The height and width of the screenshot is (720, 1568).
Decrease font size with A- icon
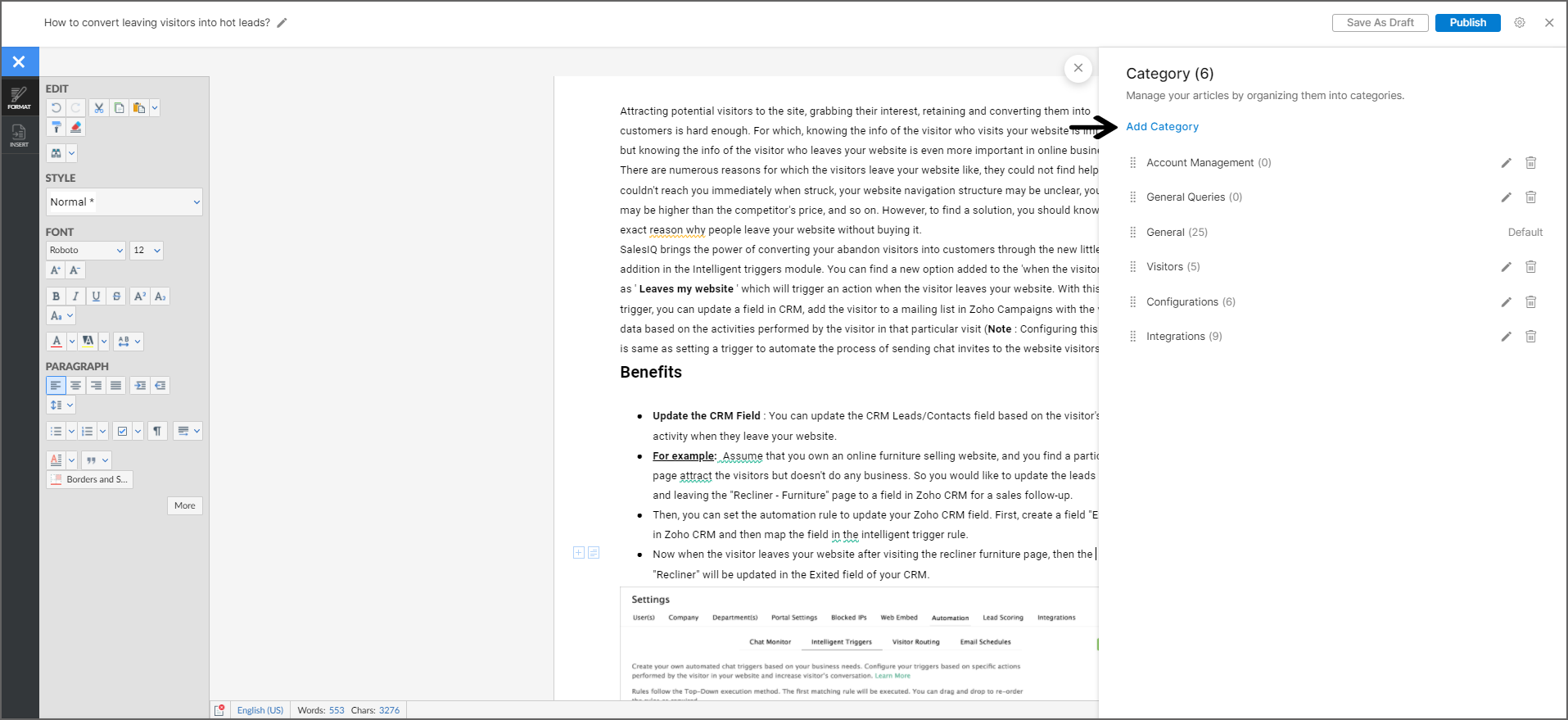click(x=75, y=270)
